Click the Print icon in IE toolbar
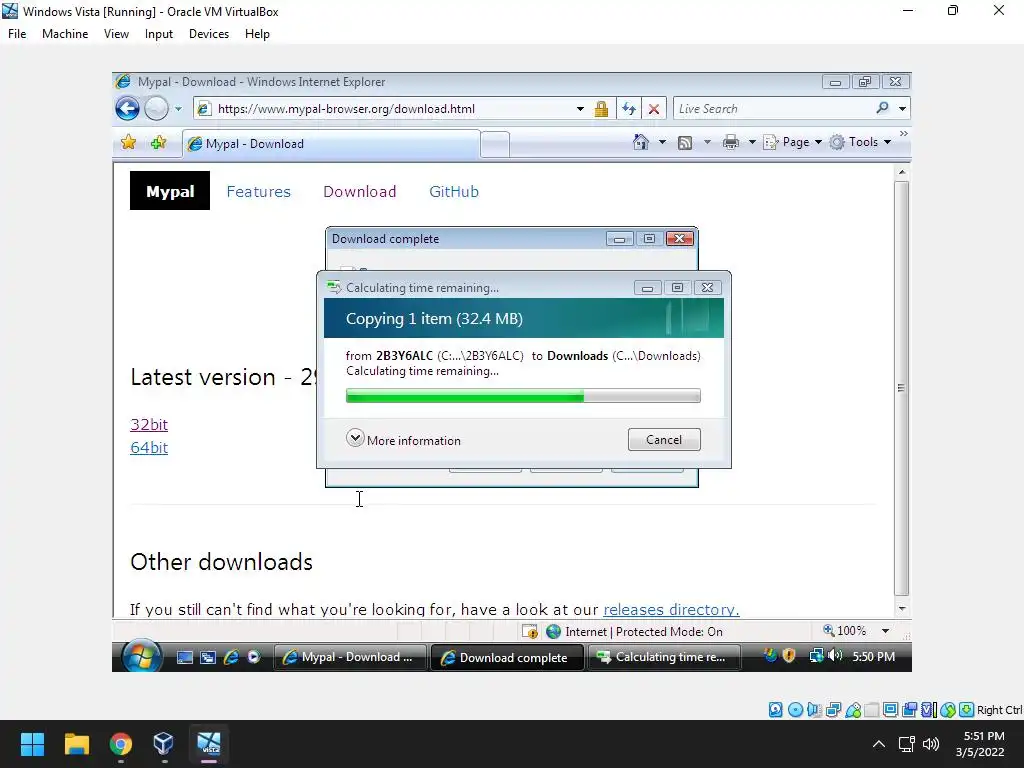This screenshot has height=768, width=1024. click(731, 142)
